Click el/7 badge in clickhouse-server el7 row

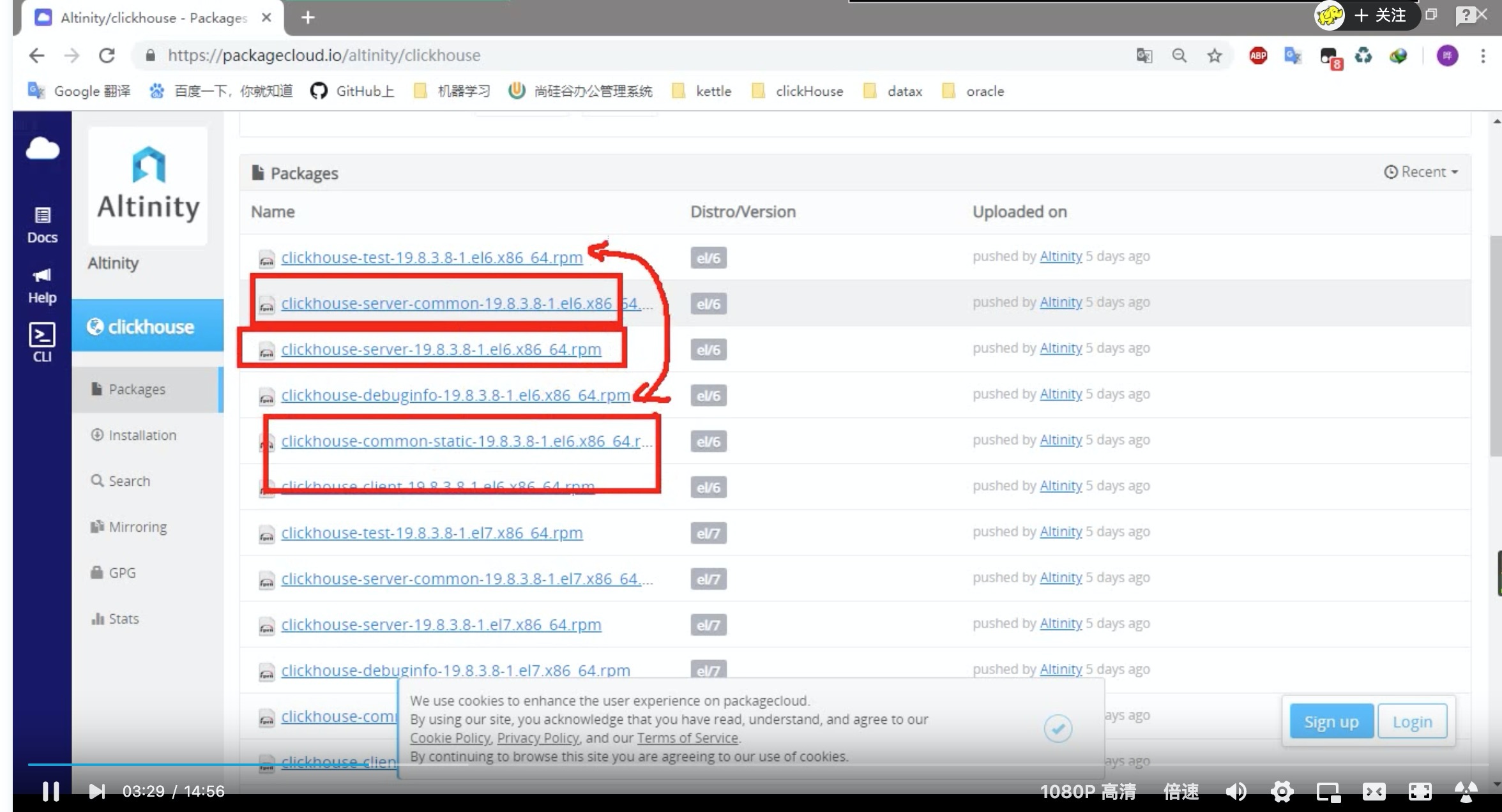(708, 625)
